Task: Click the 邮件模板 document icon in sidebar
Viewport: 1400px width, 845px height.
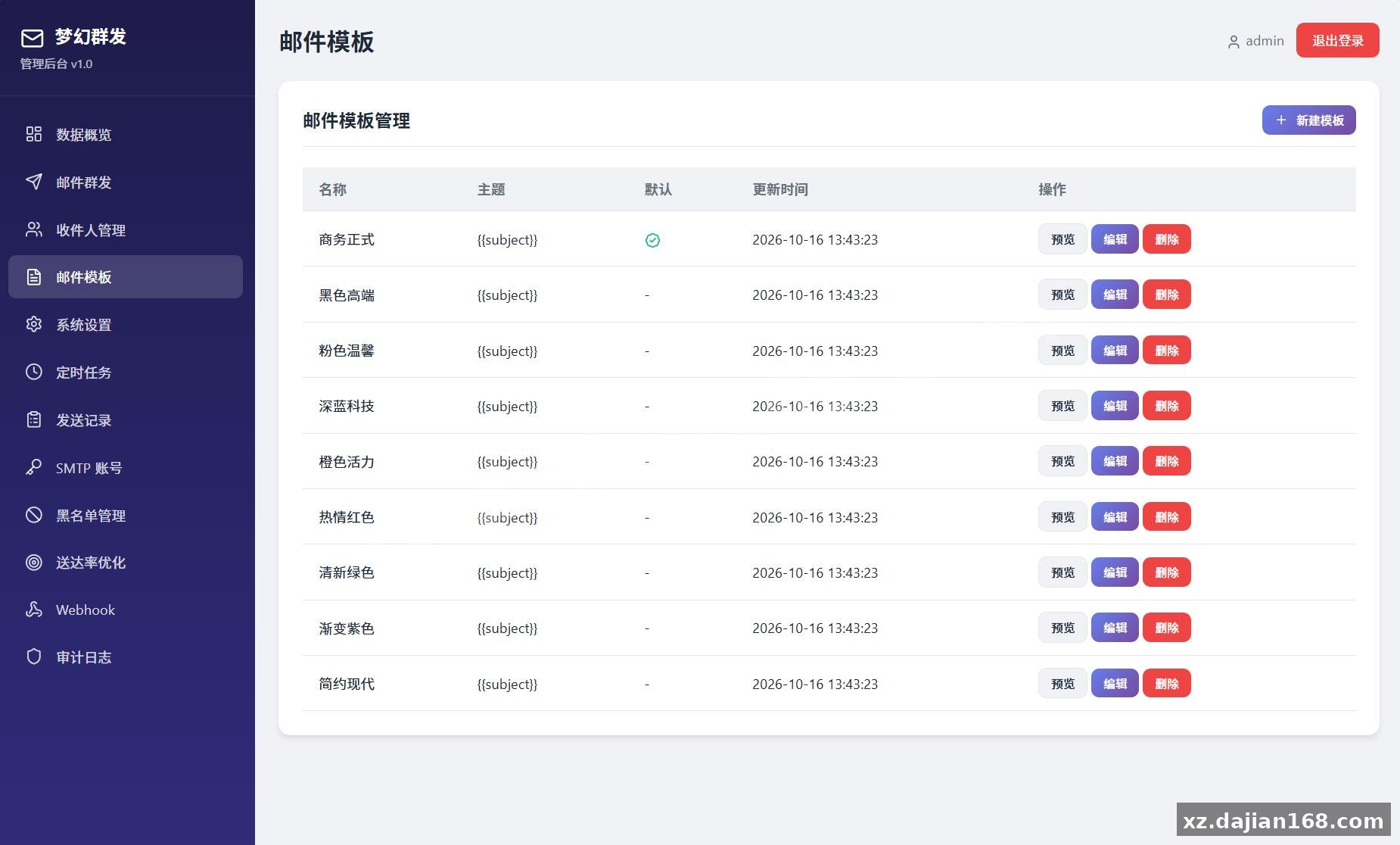Action: point(34,277)
